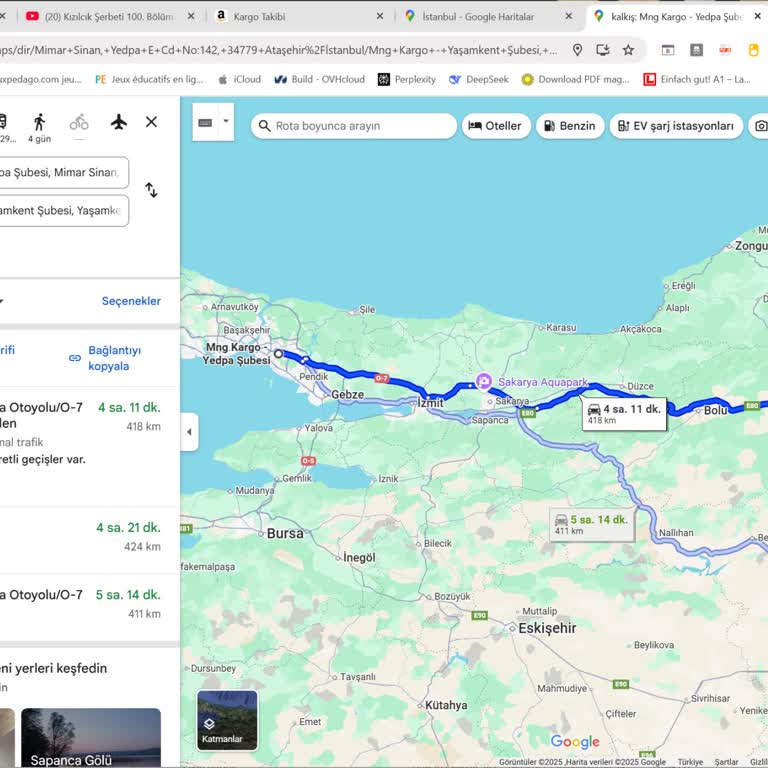Close the Kargo Takibi tab
The image size is (768, 768).
(x=380, y=16)
